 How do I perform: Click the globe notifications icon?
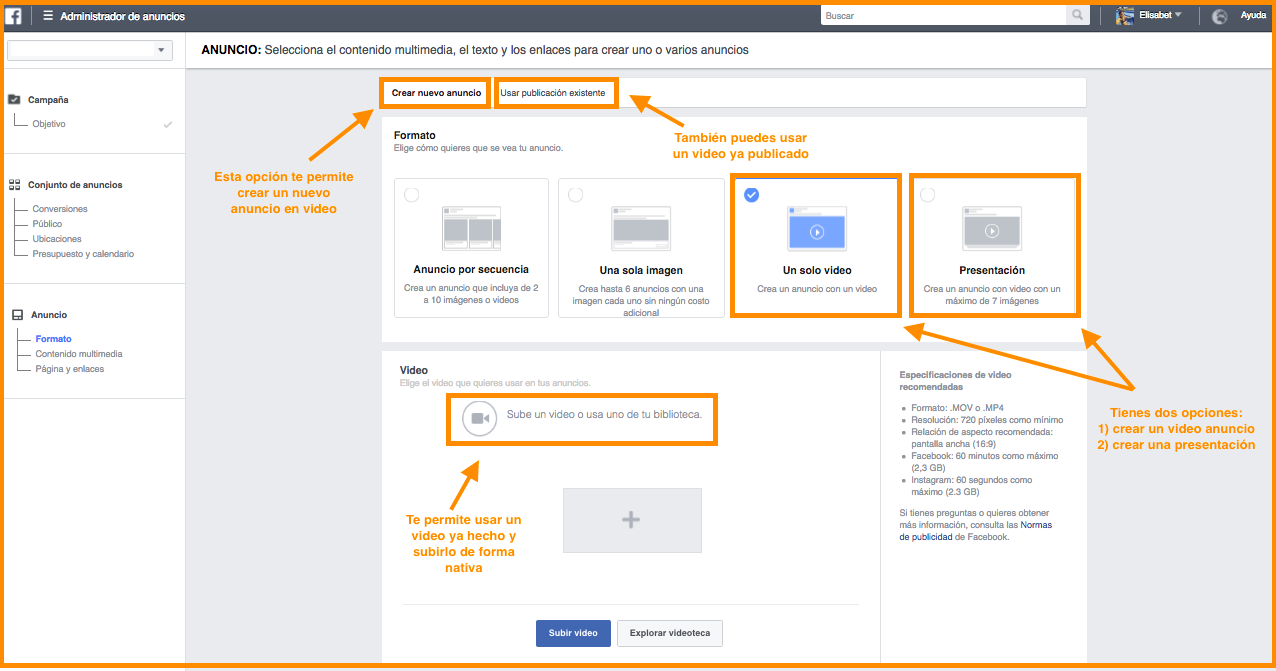point(1219,16)
